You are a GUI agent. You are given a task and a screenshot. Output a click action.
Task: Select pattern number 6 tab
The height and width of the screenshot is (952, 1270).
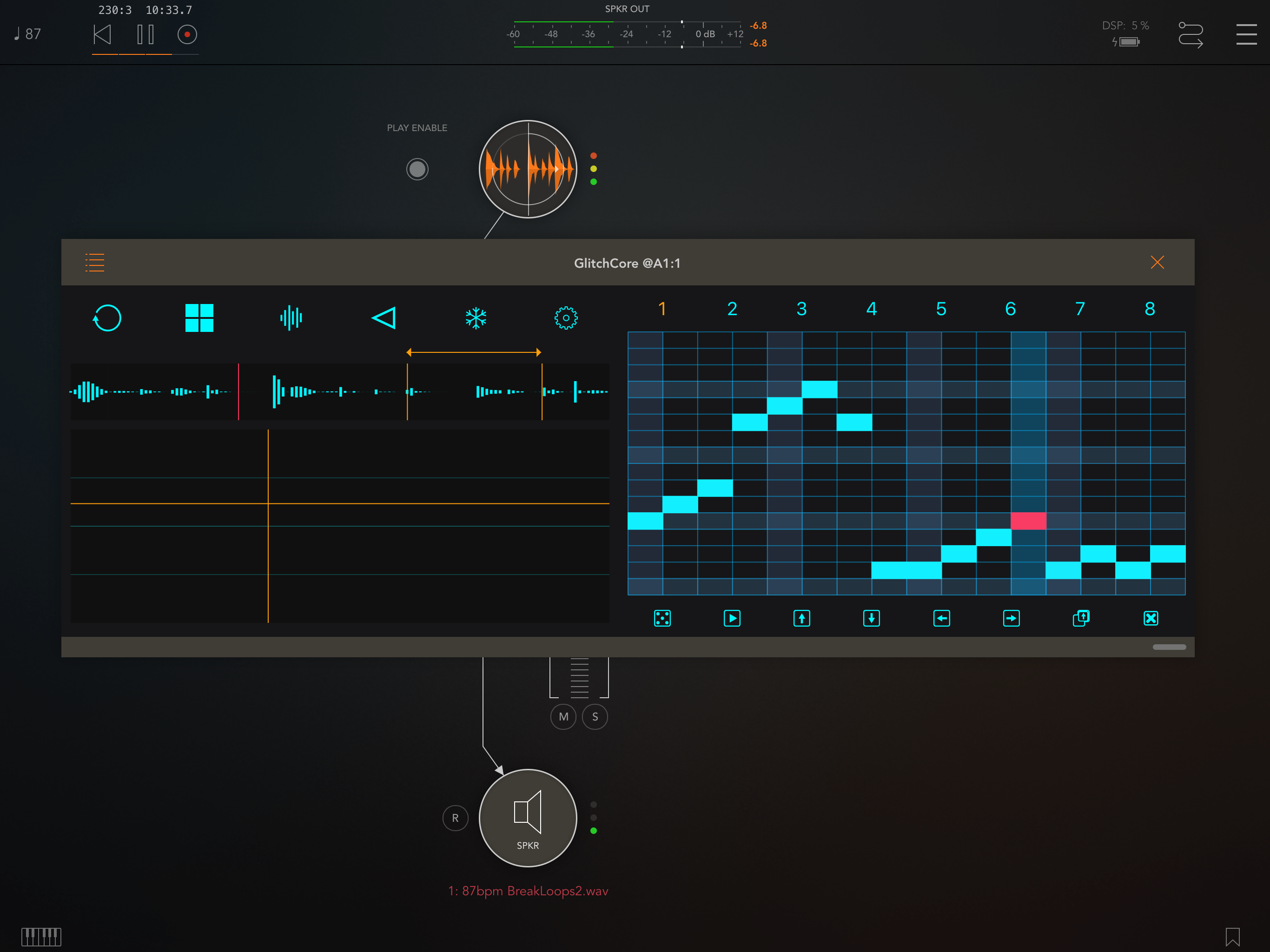[x=1011, y=309]
